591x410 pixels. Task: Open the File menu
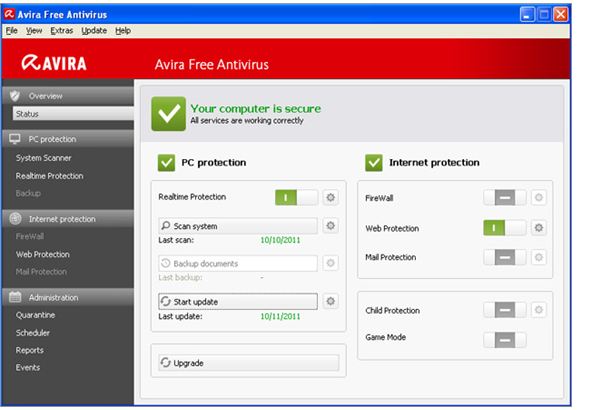(12, 31)
